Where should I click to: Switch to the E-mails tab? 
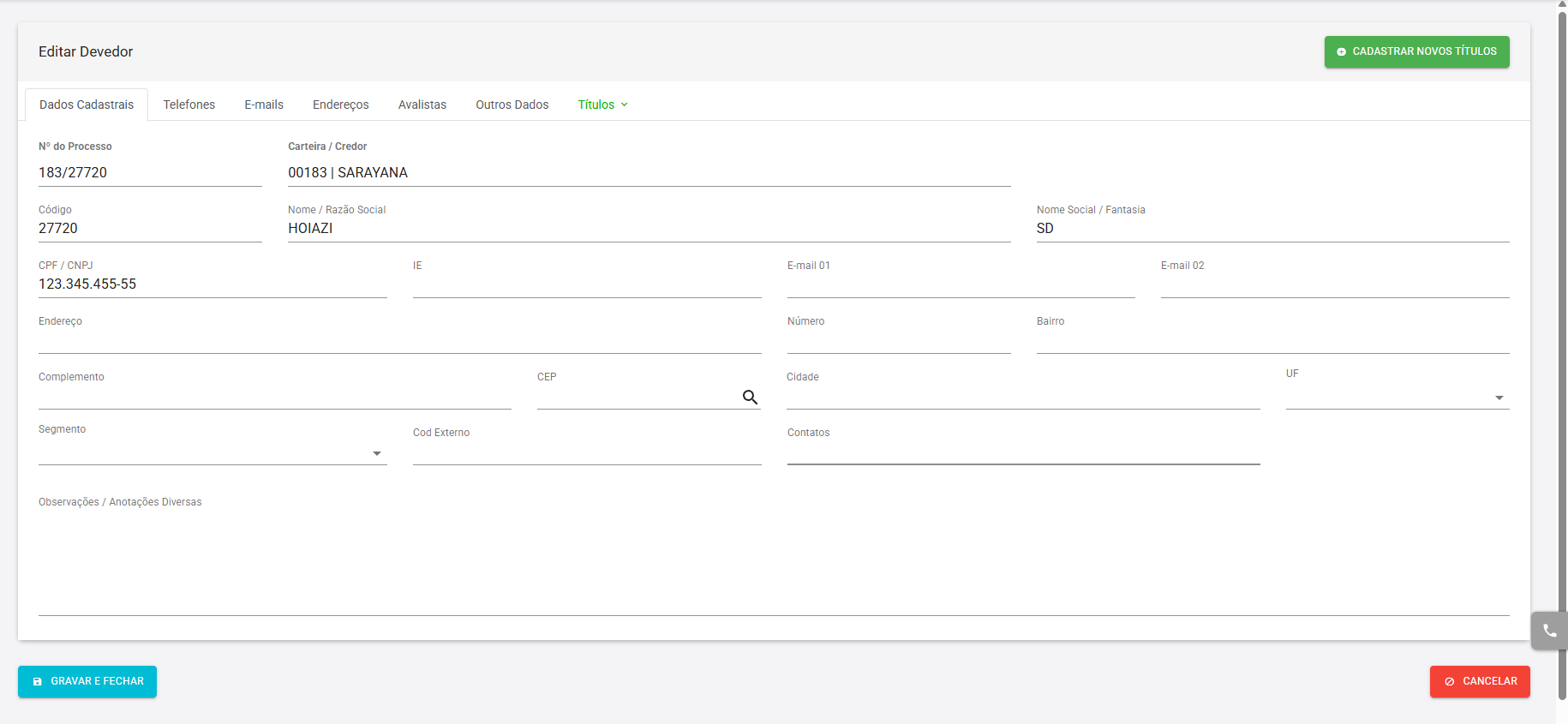pyautogui.click(x=264, y=105)
